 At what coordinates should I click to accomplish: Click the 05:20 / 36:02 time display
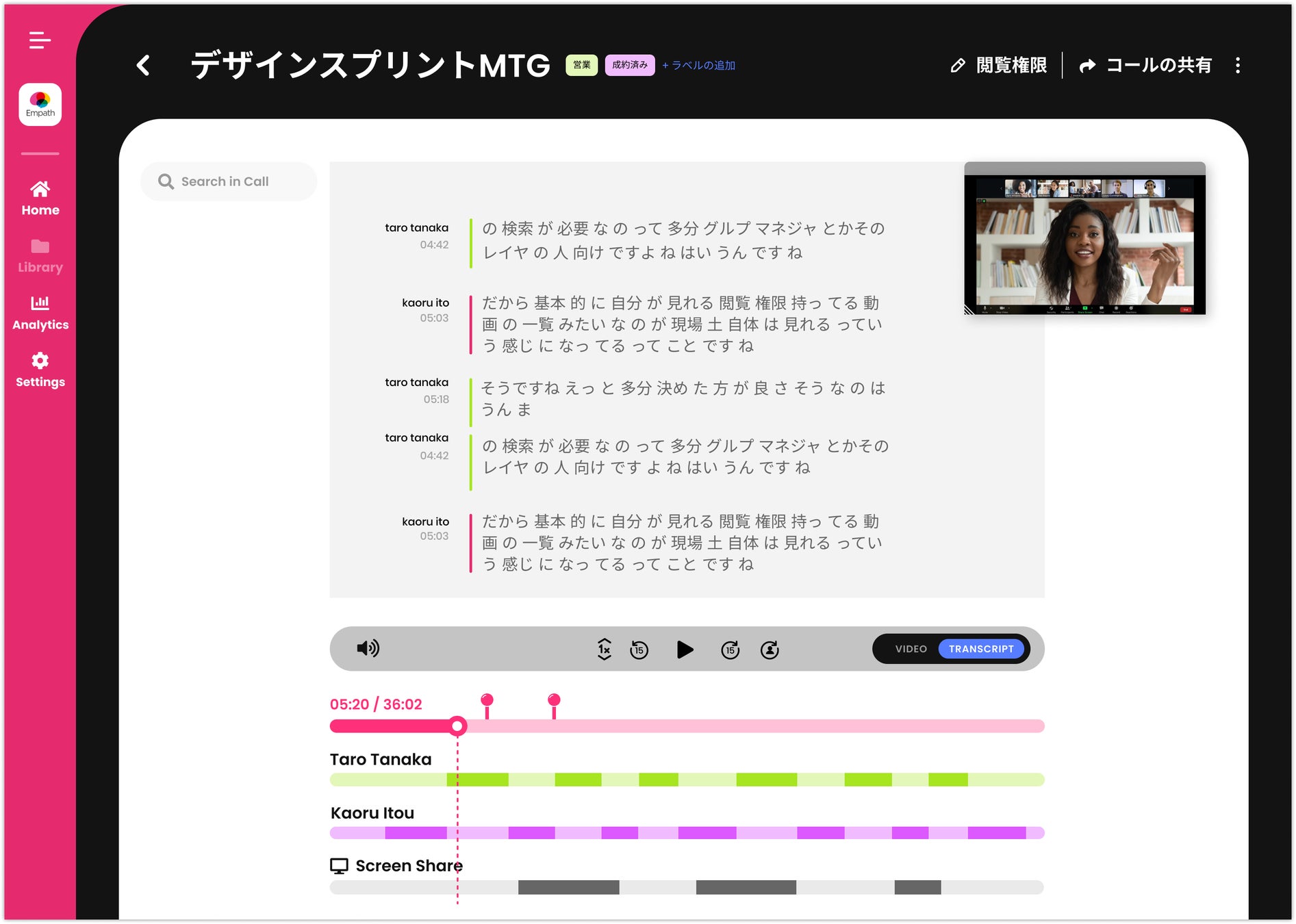pyautogui.click(x=376, y=704)
